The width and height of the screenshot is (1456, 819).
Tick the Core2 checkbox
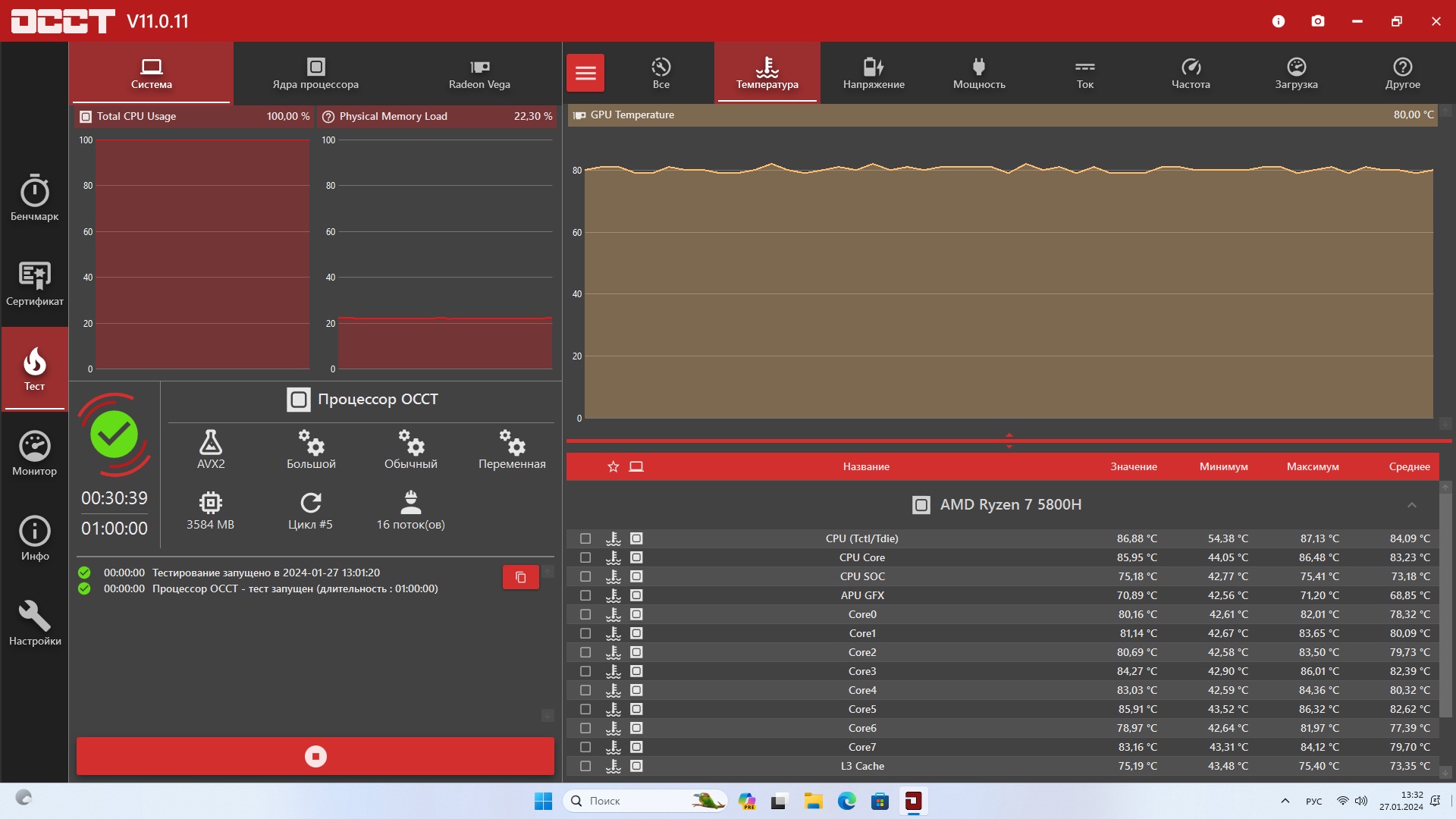point(585,652)
